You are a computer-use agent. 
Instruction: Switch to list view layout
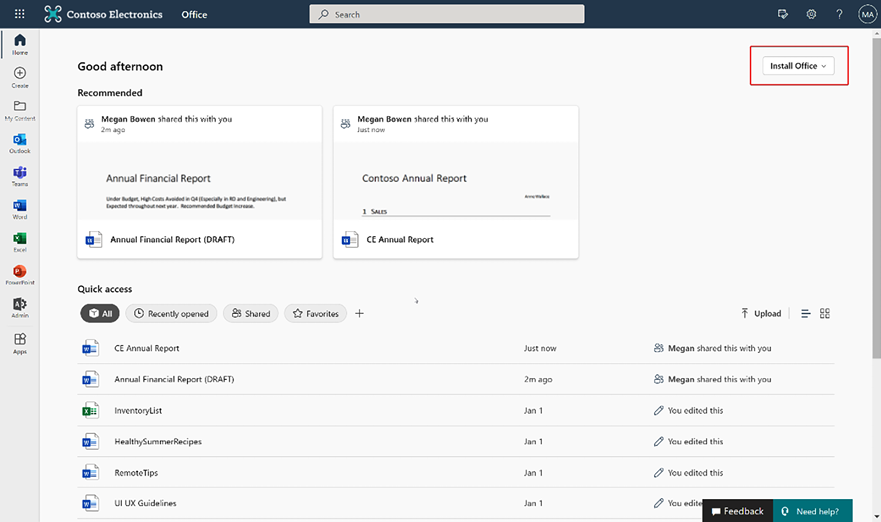click(806, 314)
